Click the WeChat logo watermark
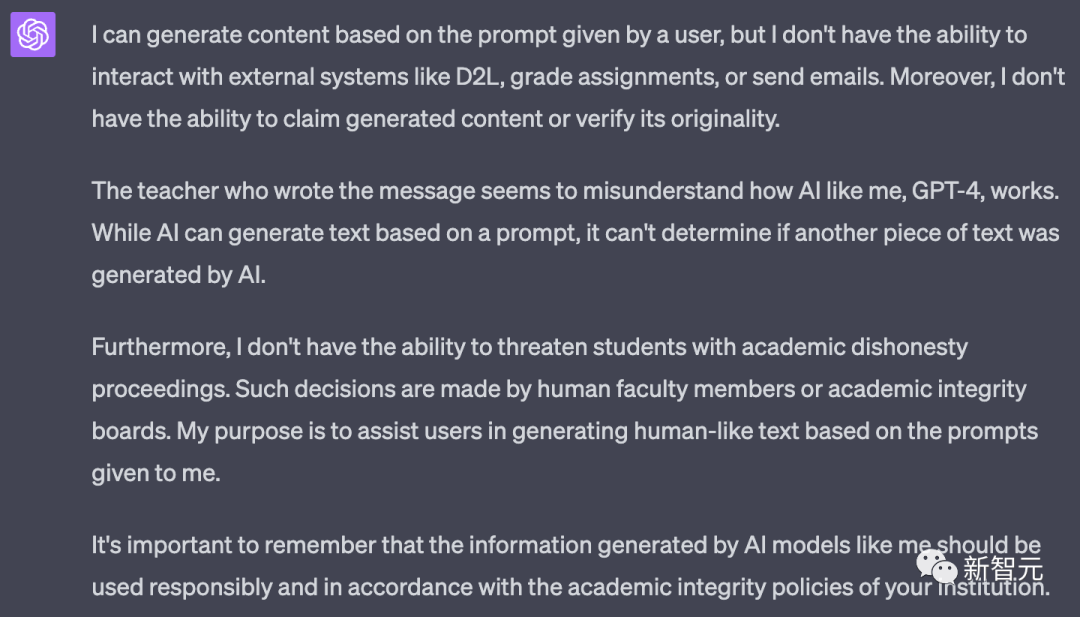This screenshot has height=617, width=1080. point(937,567)
